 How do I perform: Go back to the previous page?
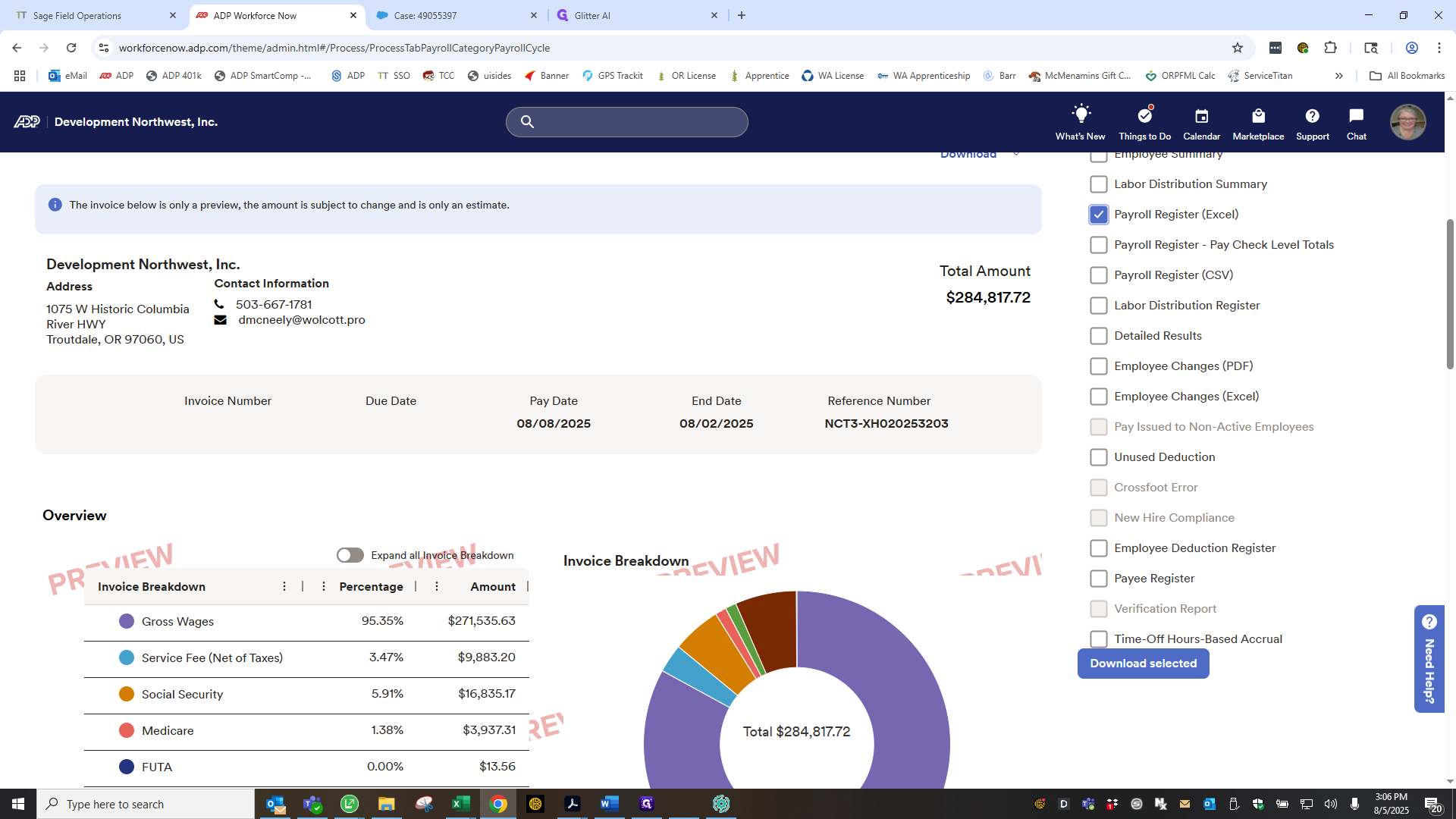17,48
